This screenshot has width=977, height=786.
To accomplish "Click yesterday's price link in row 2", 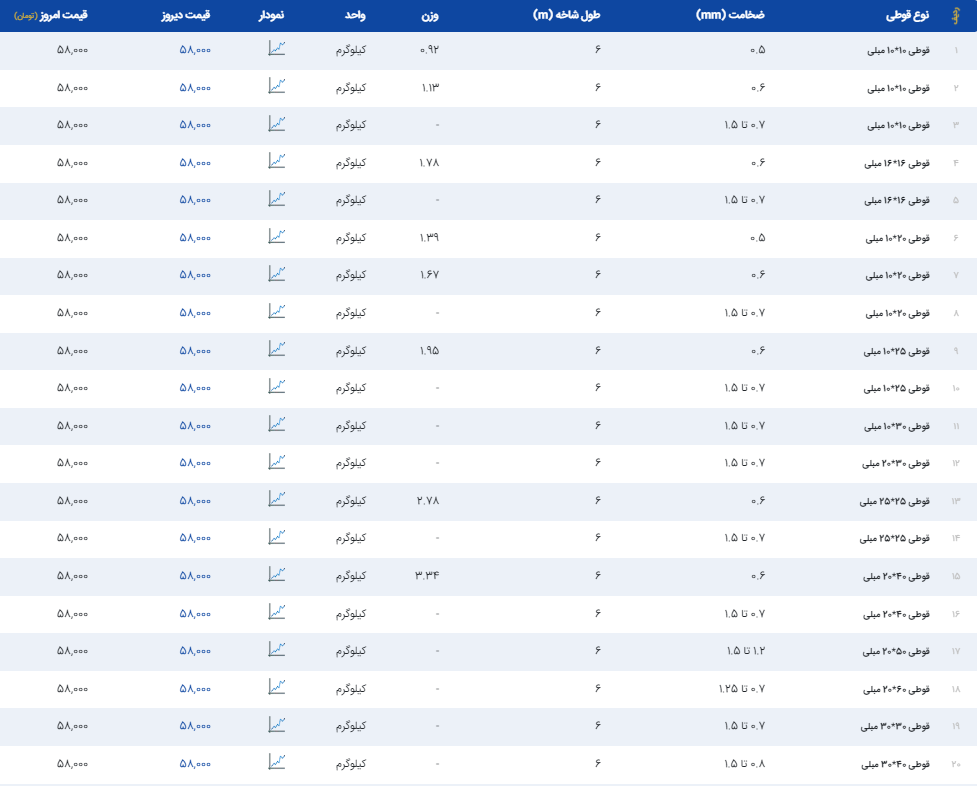I will click(195, 88).
